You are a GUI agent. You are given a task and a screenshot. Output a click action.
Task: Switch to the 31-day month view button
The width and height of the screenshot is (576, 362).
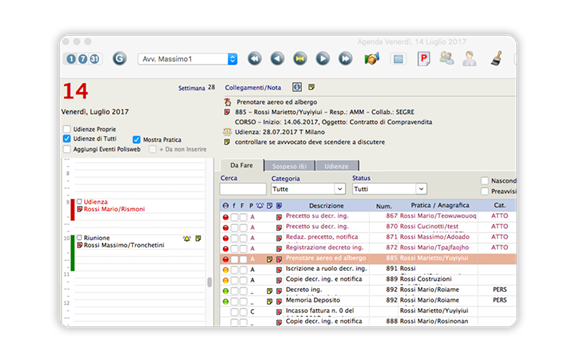[x=94, y=59]
